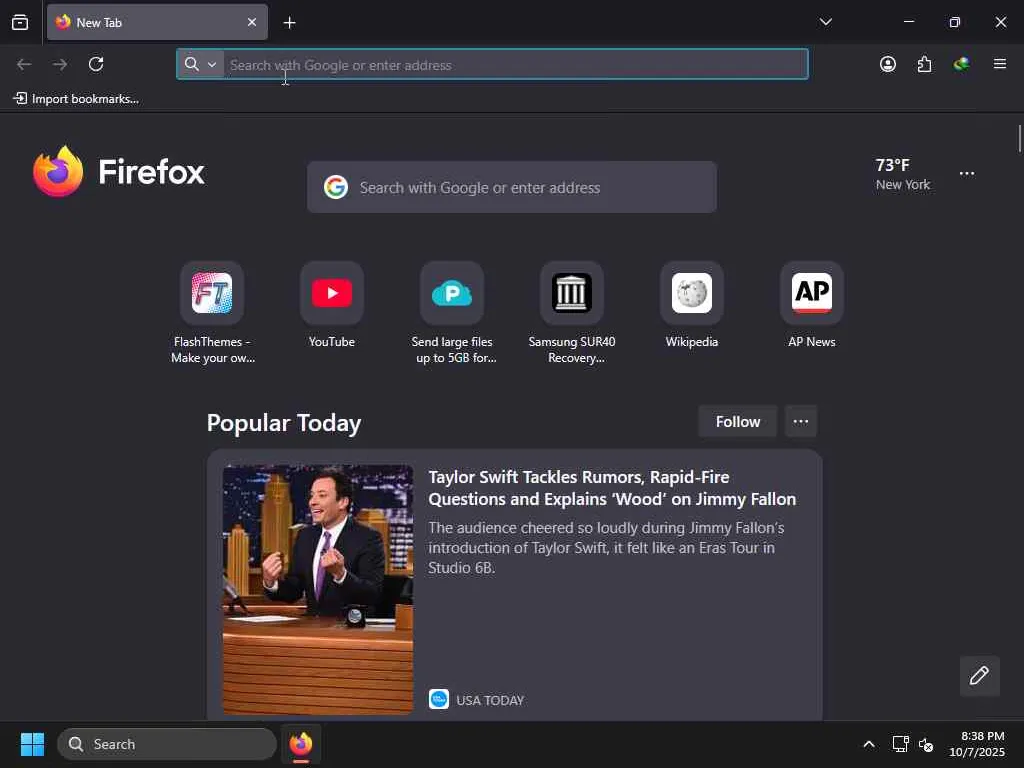Open the Extensions puzzle icon

(924, 64)
